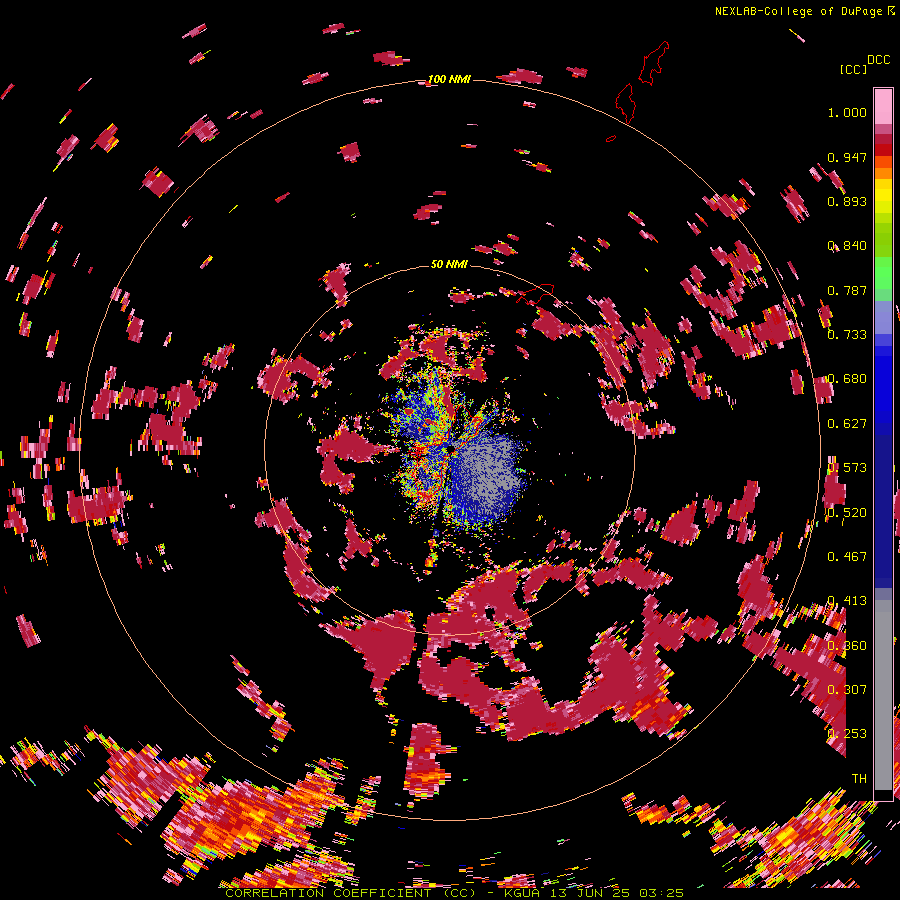Select the 0.787 color scale value

[847, 290]
